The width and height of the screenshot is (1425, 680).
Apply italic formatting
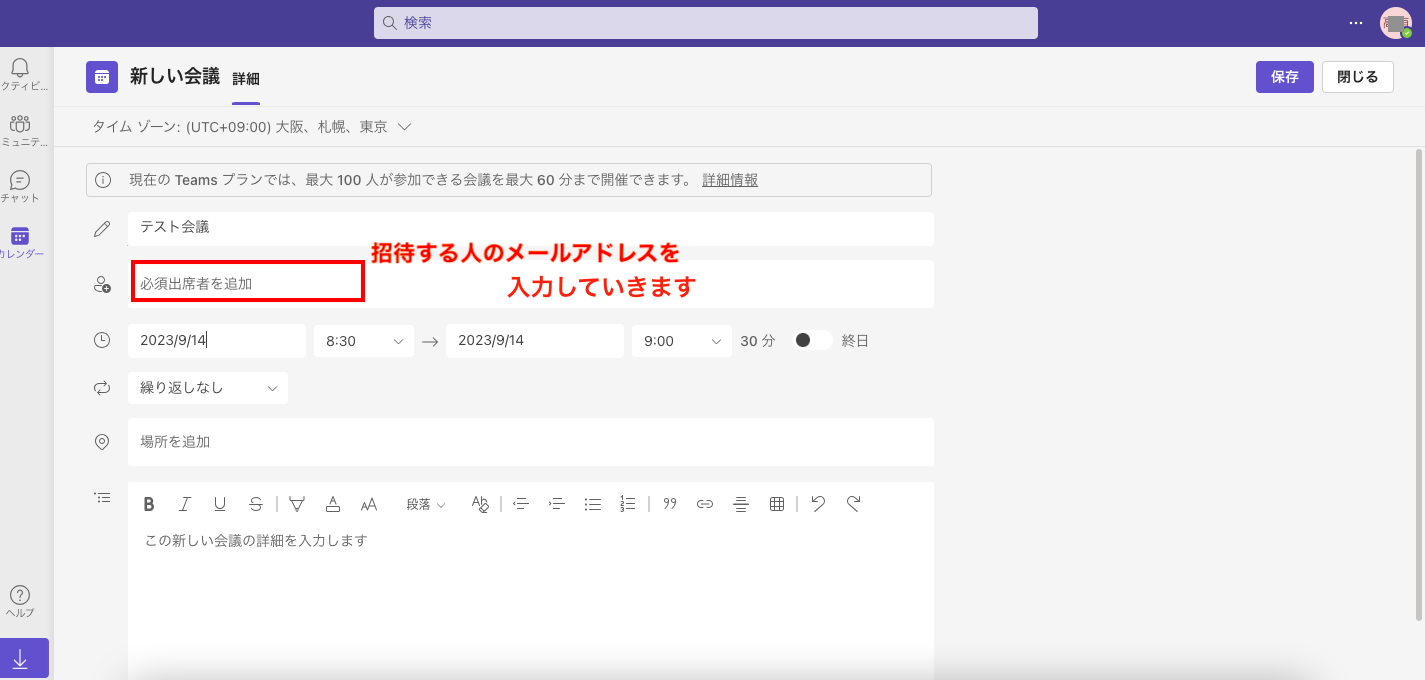tap(184, 503)
